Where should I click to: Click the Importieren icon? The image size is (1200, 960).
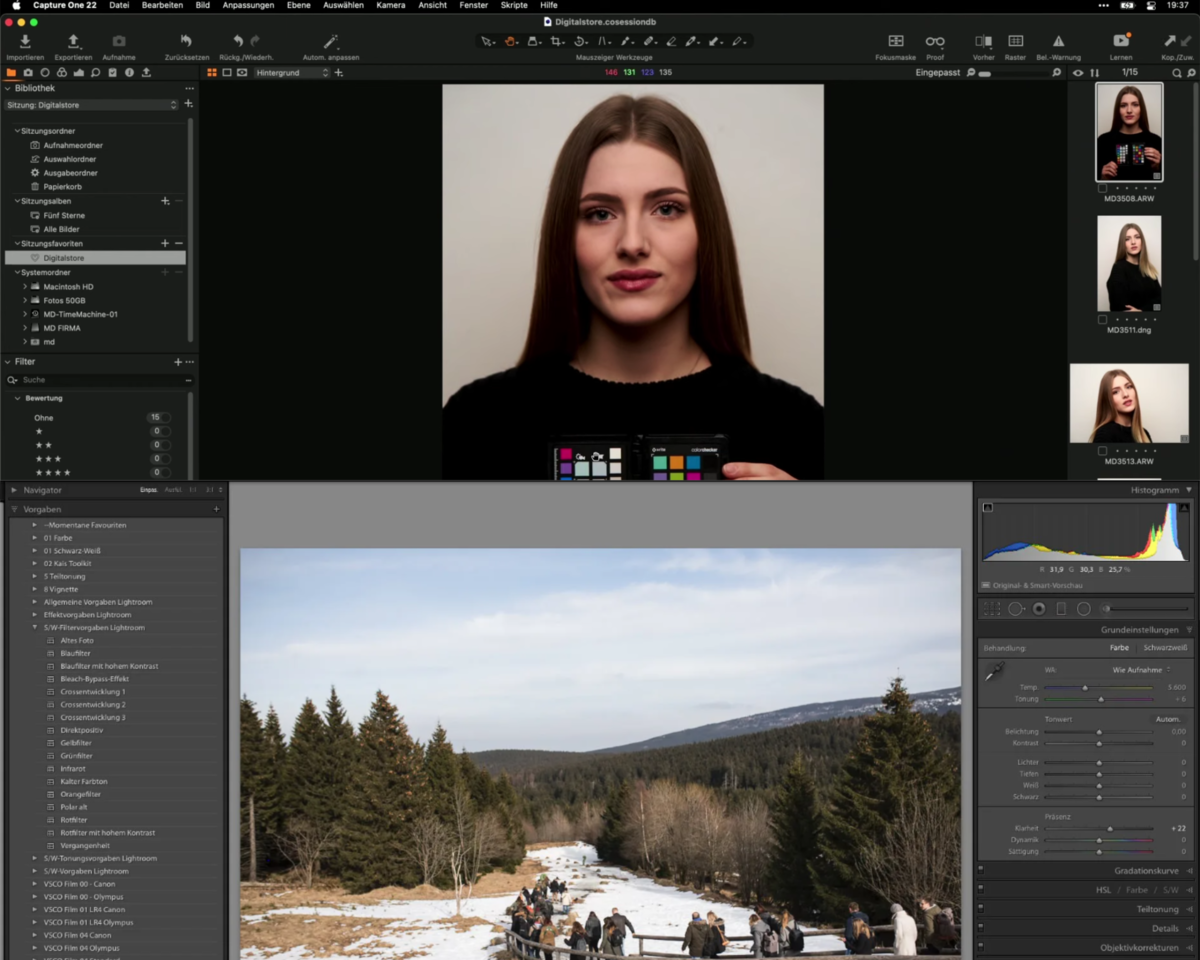tap(24, 41)
